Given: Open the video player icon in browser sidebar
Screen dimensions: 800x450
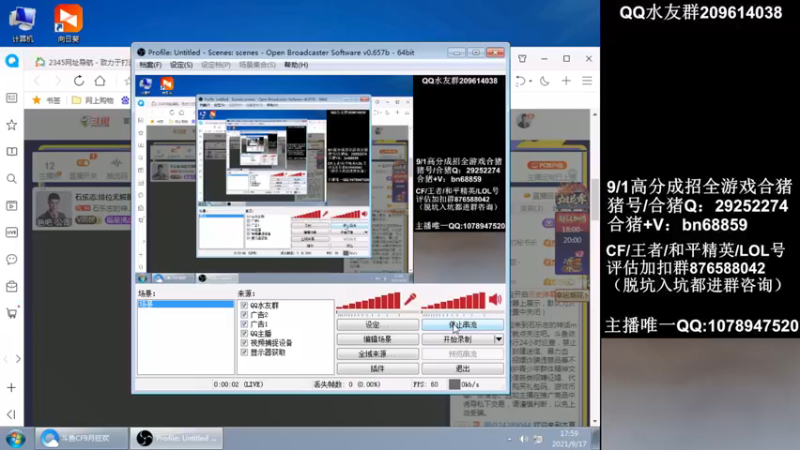Looking at the screenshot, I should pos(11,206).
